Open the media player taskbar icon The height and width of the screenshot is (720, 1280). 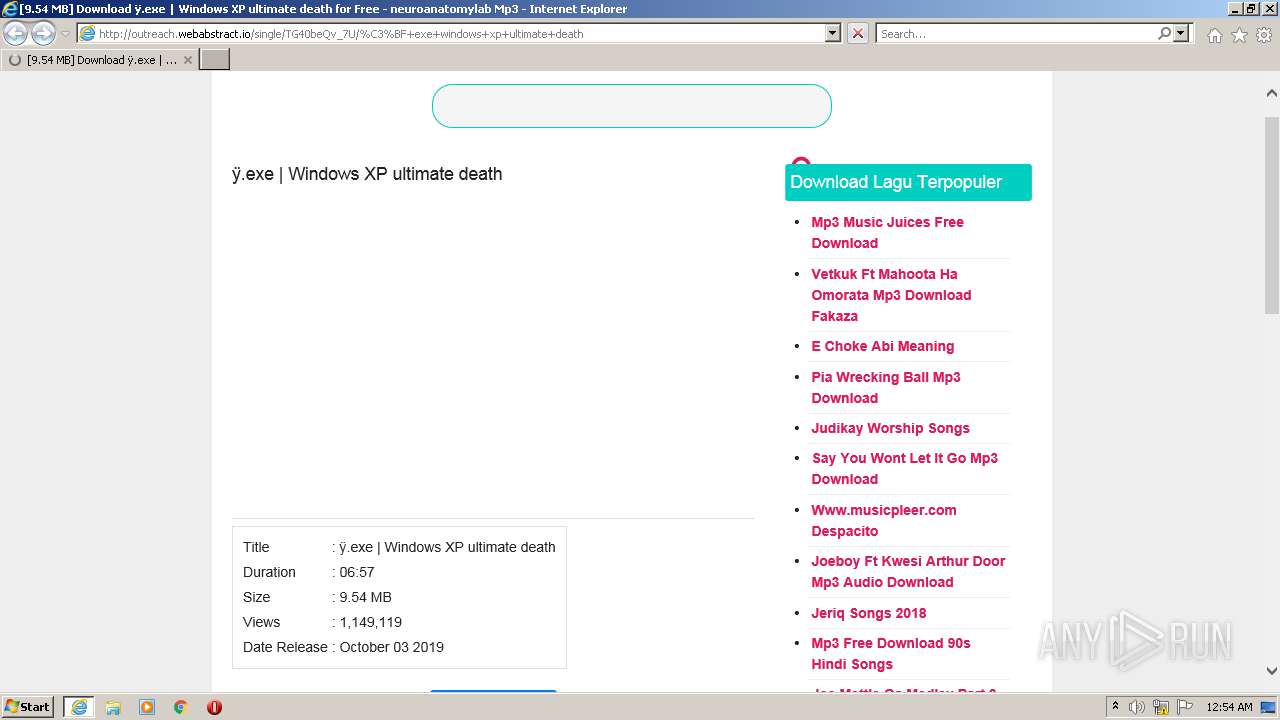(x=147, y=707)
